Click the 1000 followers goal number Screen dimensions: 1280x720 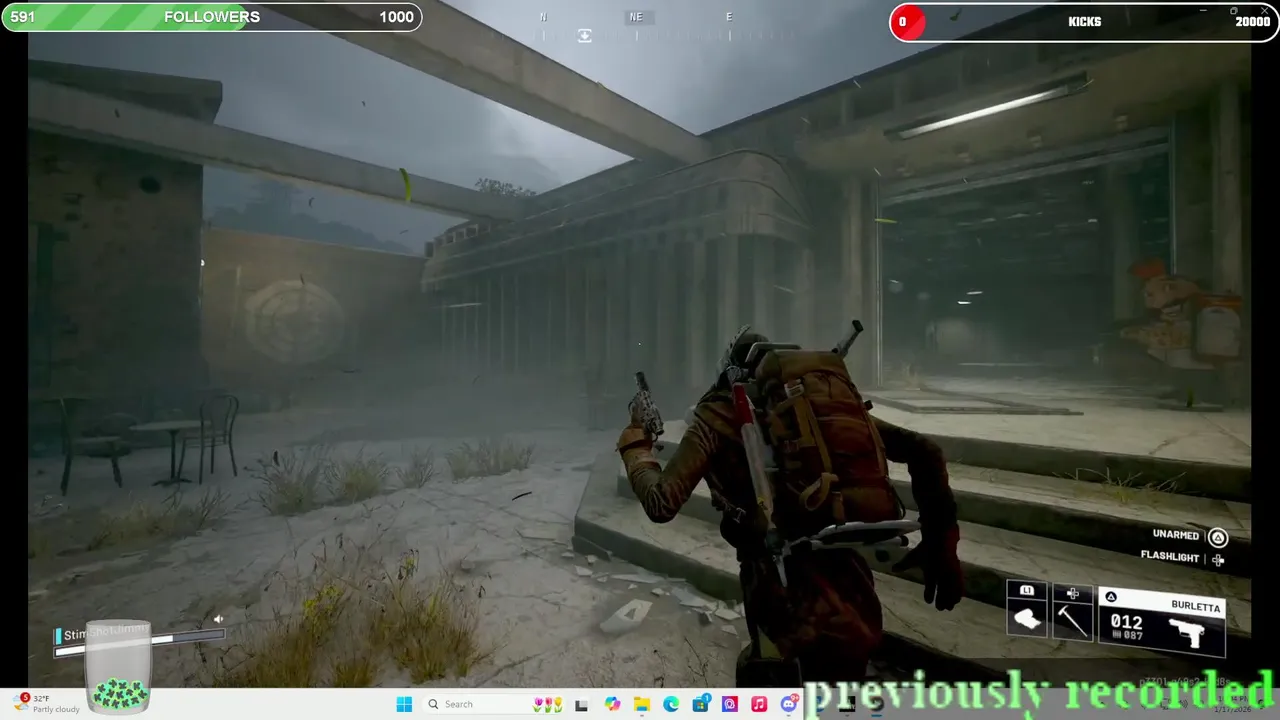click(396, 17)
